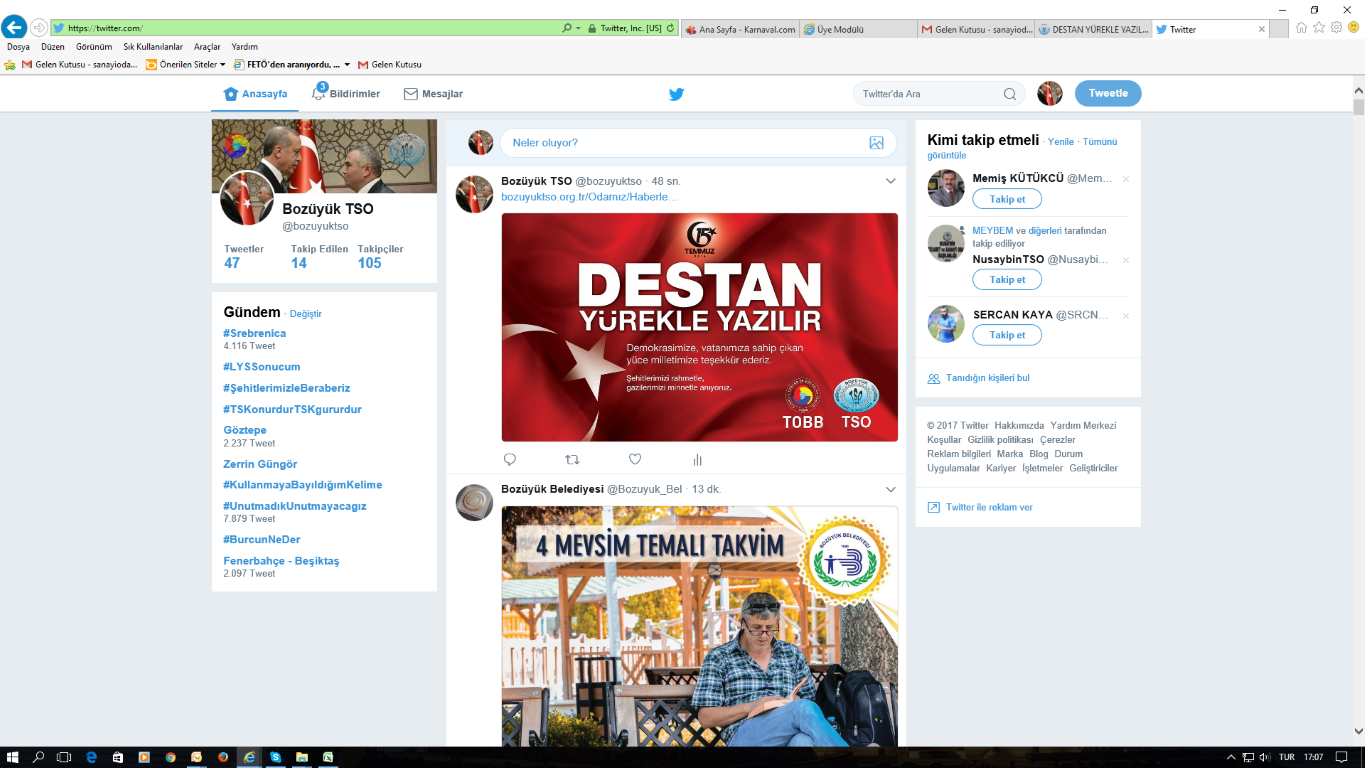Click the add-to-favorites-bar star icon
The height and width of the screenshot is (768, 1365).
[10, 64]
